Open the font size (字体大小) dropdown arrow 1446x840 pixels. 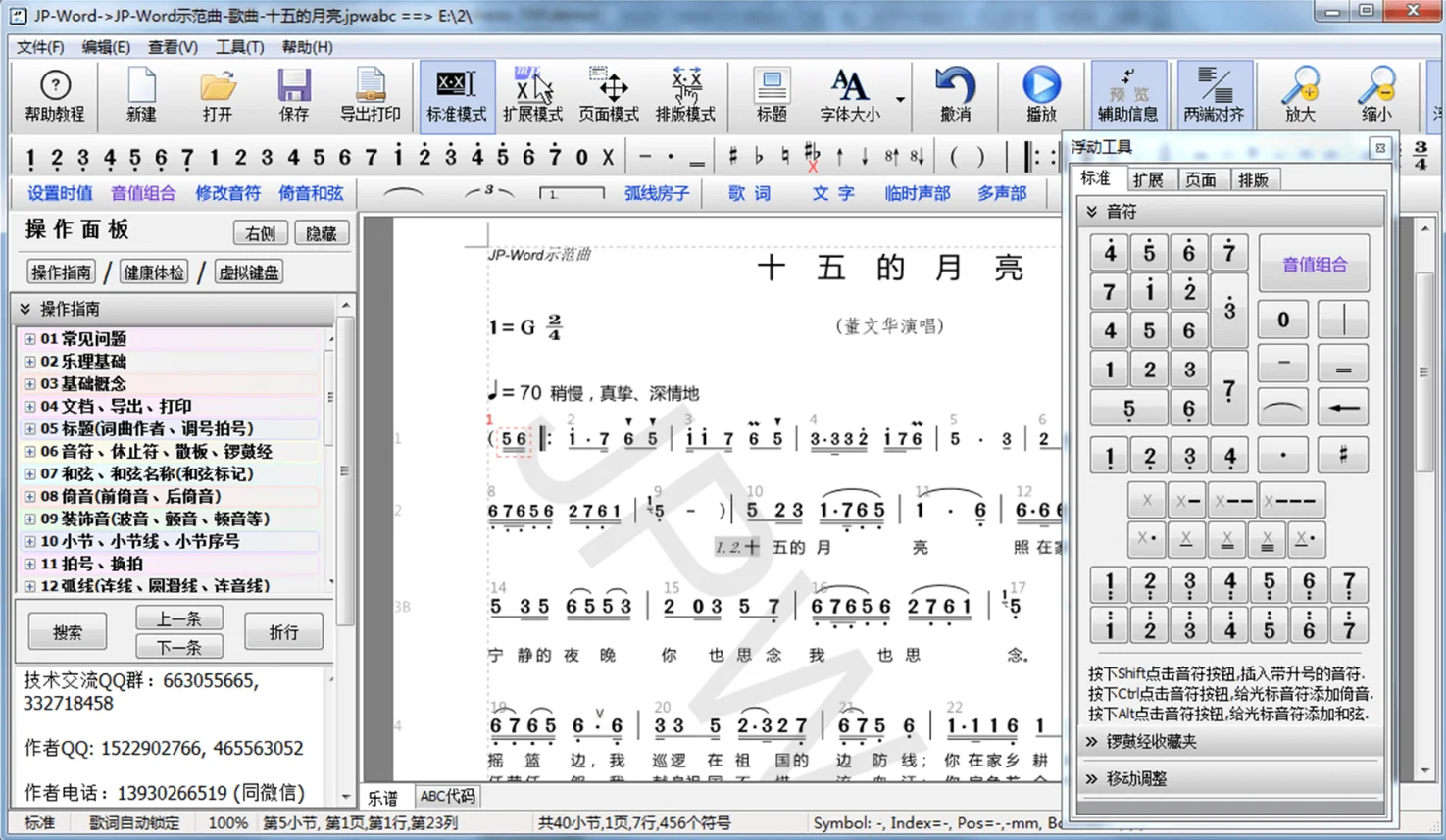[900, 99]
